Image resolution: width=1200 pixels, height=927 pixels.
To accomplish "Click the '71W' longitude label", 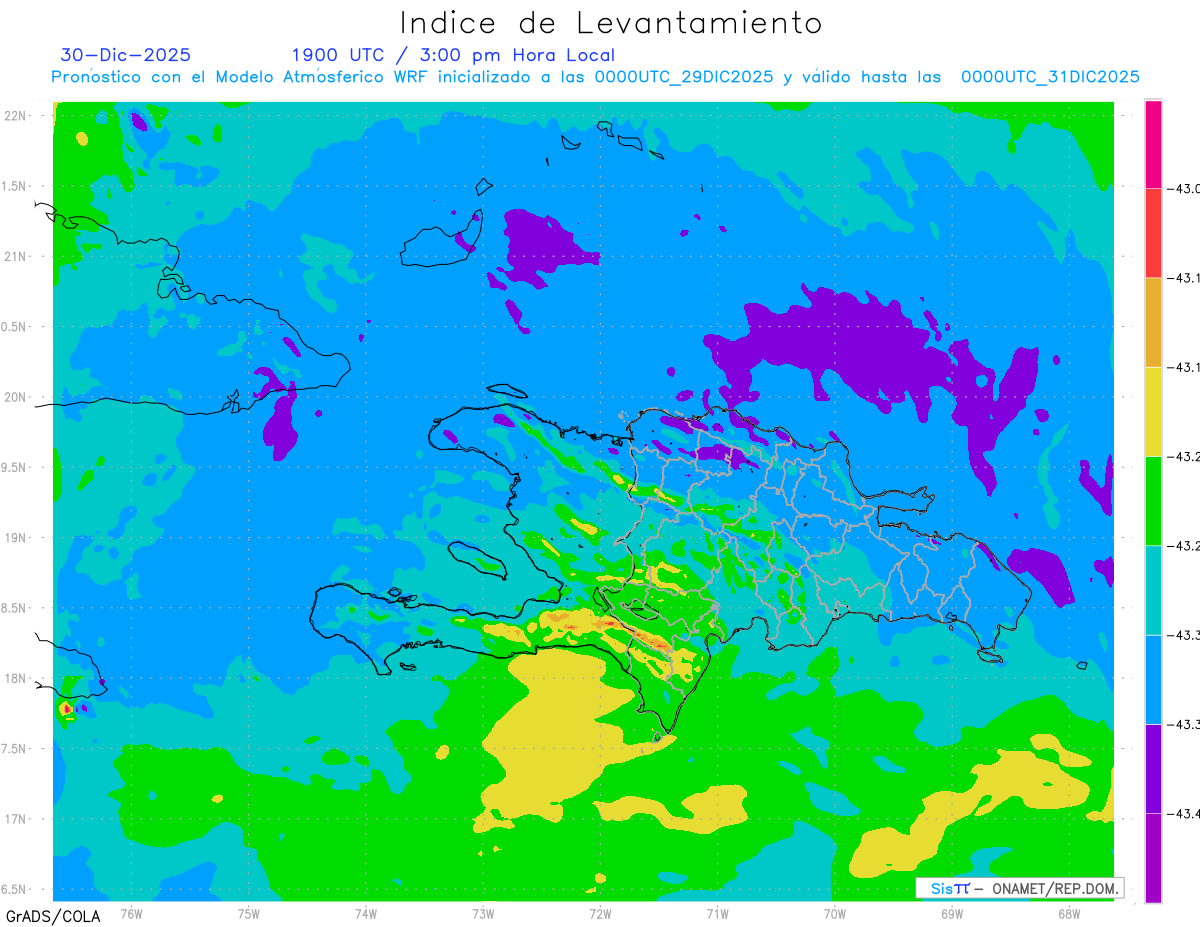I will [x=717, y=913].
